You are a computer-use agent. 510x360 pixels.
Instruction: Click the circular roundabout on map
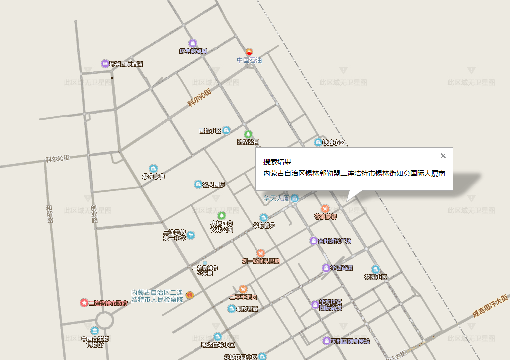tap(104, 321)
